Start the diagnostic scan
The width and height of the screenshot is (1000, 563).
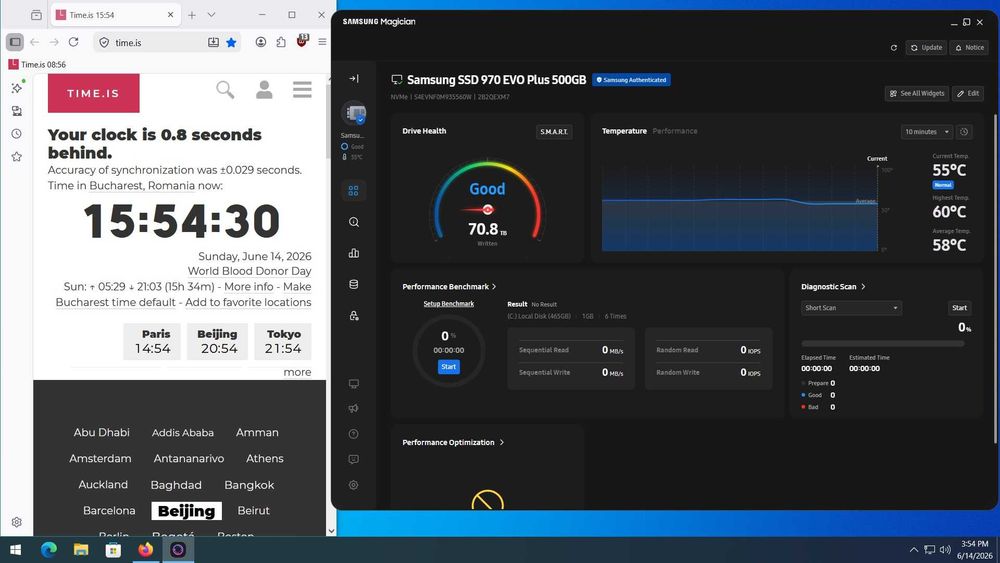pyautogui.click(x=959, y=308)
